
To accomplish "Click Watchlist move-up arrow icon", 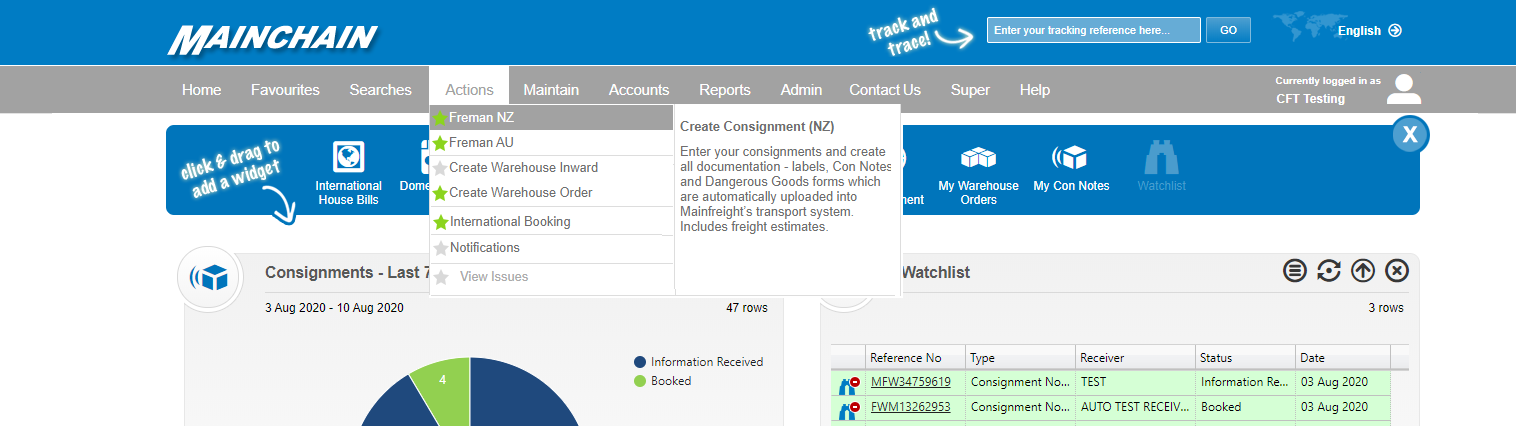I will pyautogui.click(x=1363, y=271).
